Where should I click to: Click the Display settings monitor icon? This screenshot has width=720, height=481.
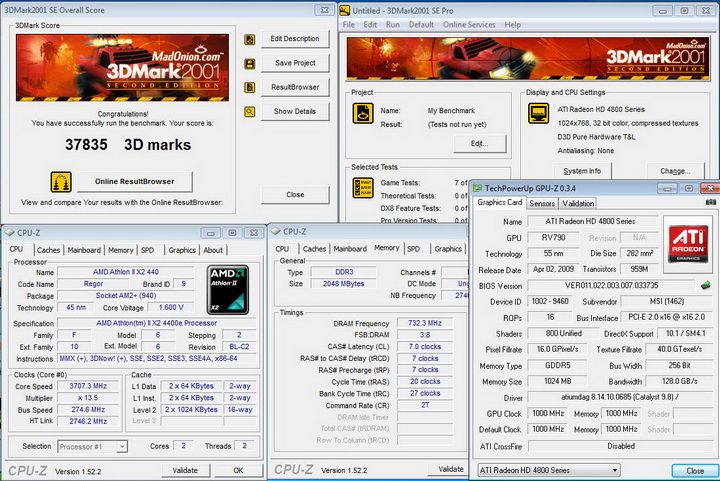pos(538,113)
